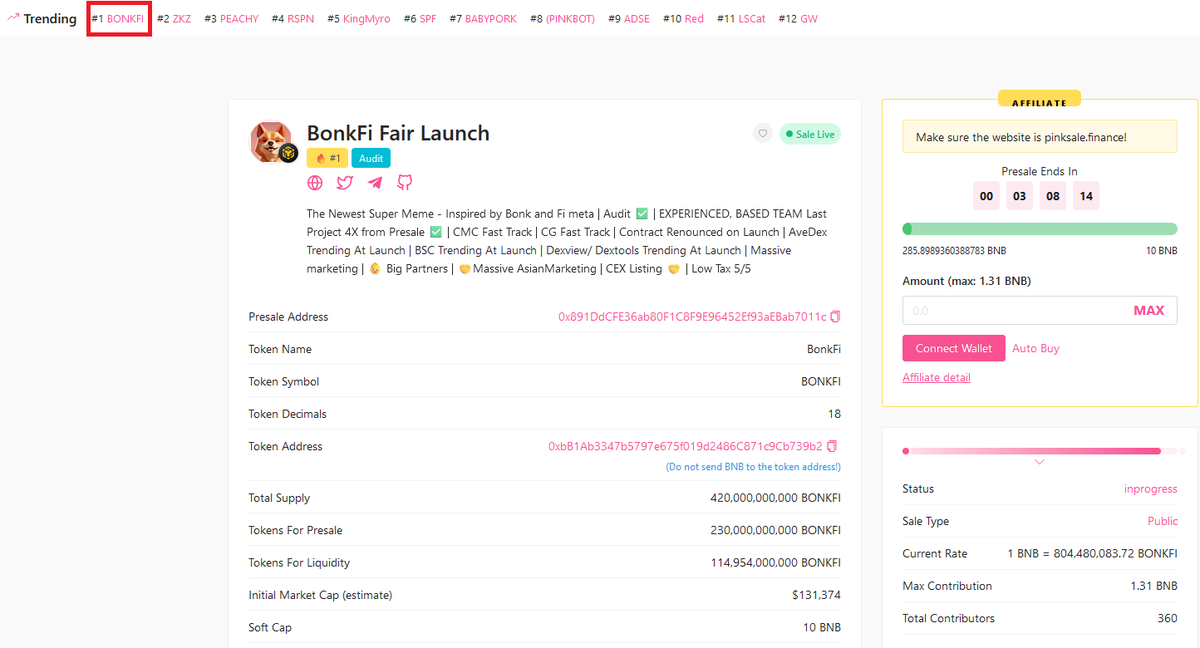Open trending #6 SPF
The width and height of the screenshot is (1200, 648).
[420, 19]
